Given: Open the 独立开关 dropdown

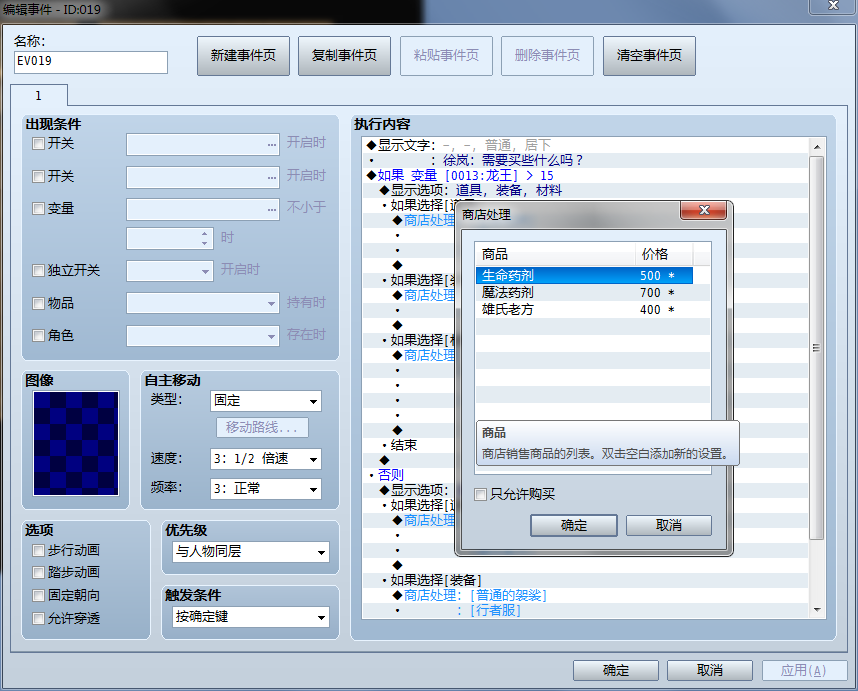Looking at the screenshot, I should [x=170, y=271].
